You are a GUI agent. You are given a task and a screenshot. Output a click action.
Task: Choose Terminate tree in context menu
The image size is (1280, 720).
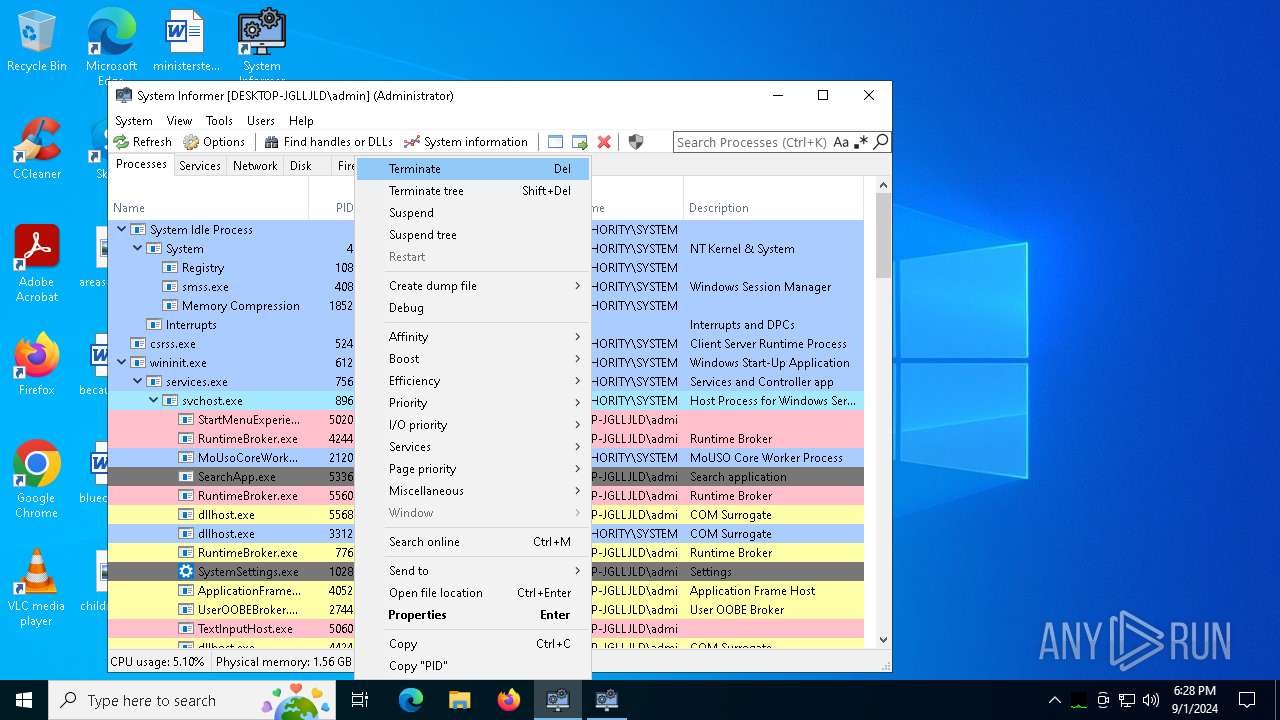click(473, 191)
